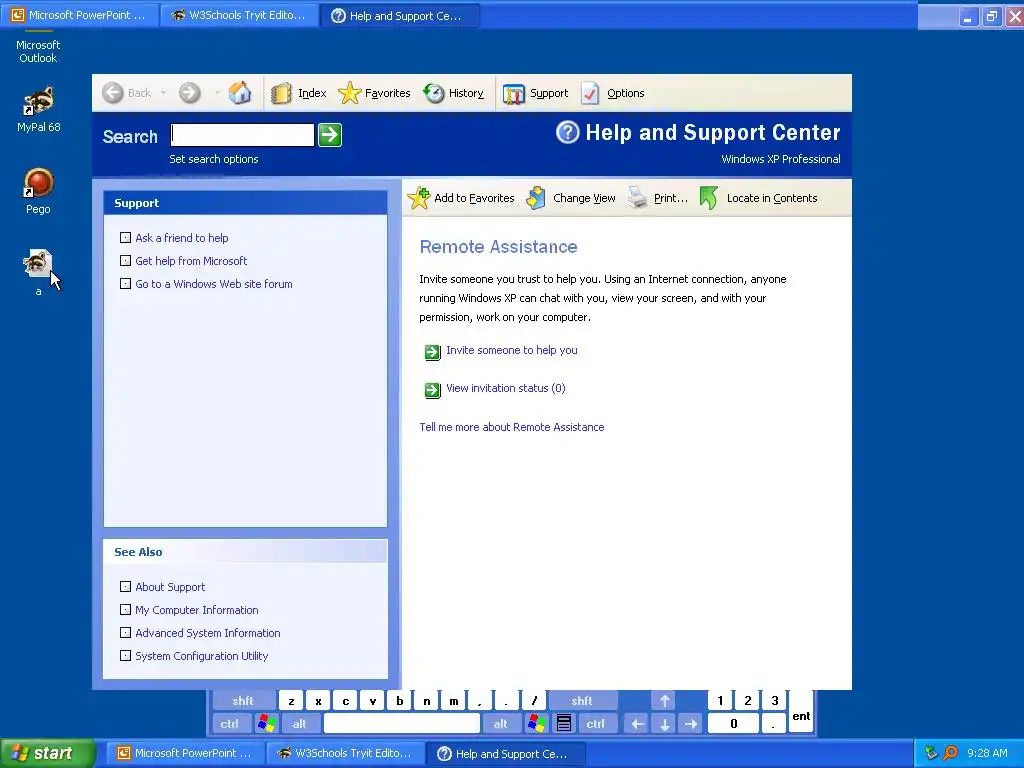Click the Forward arrow button
1024x768 pixels.
pyautogui.click(x=189, y=93)
